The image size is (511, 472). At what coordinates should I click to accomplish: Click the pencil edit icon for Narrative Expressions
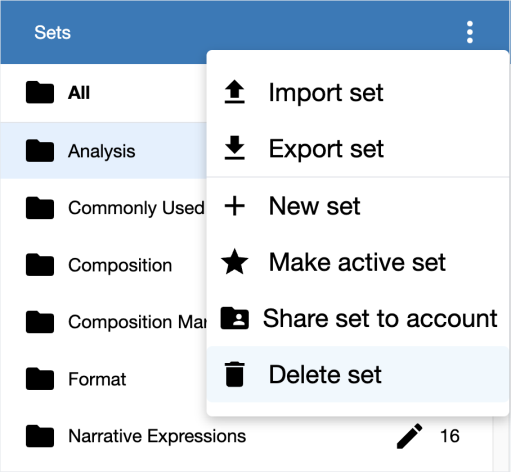pyautogui.click(x=409, y=436)
